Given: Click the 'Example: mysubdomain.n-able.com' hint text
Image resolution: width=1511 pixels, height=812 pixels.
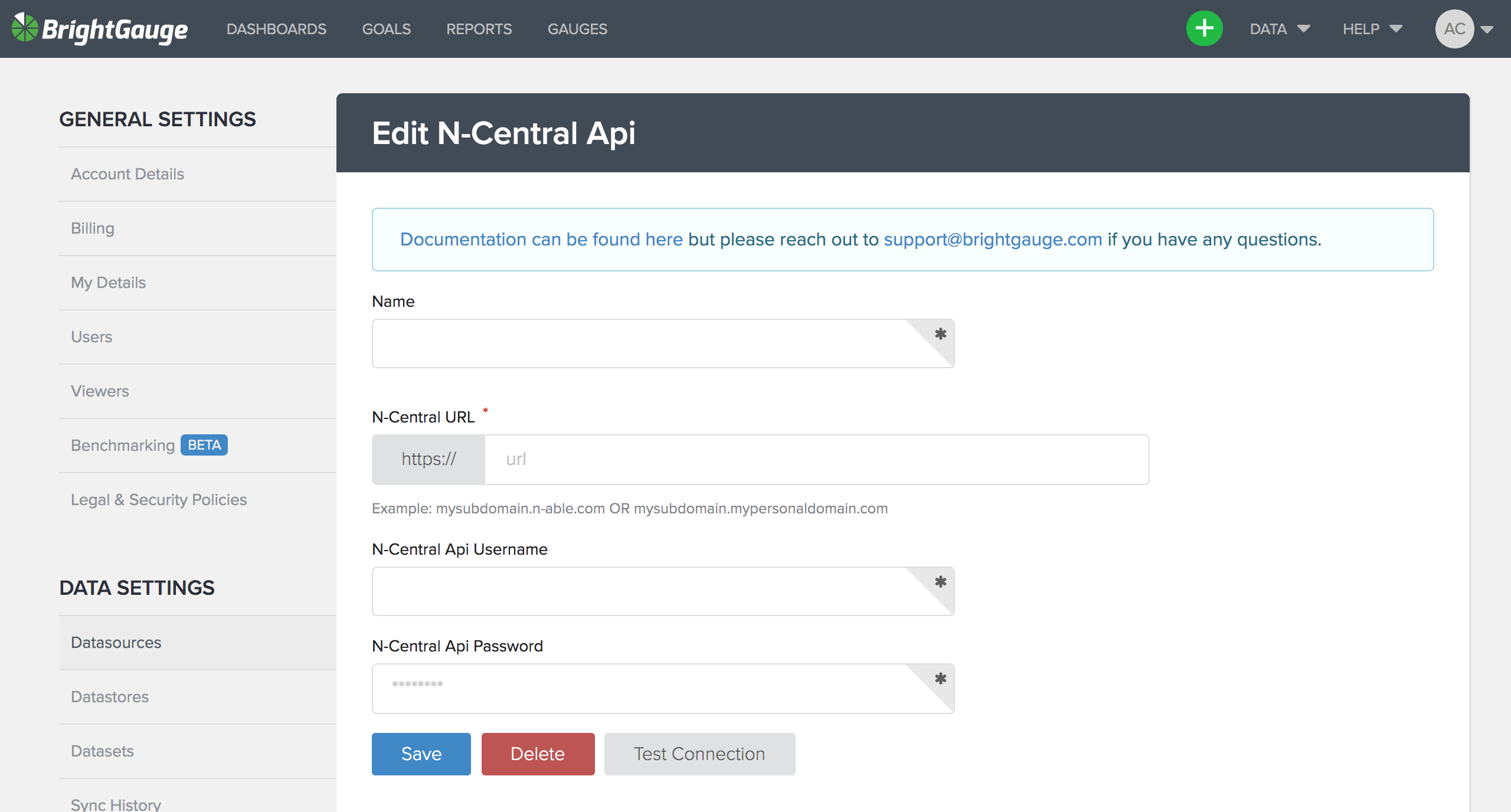Looking at the screenshot, I should (630, 509).
